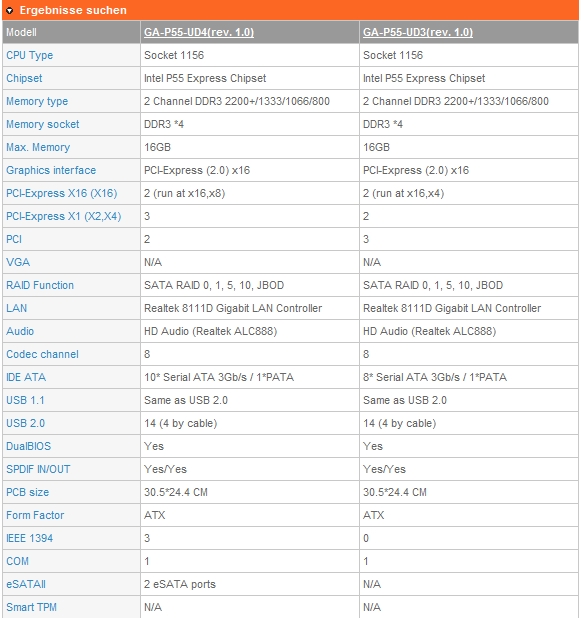Select the Memory type label

tap(37, 101)
